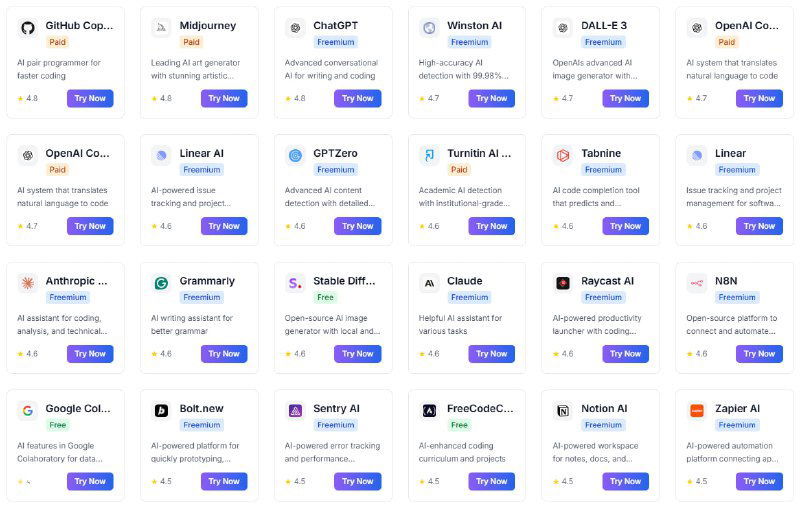Open Claude via its Try Now button

491,354
